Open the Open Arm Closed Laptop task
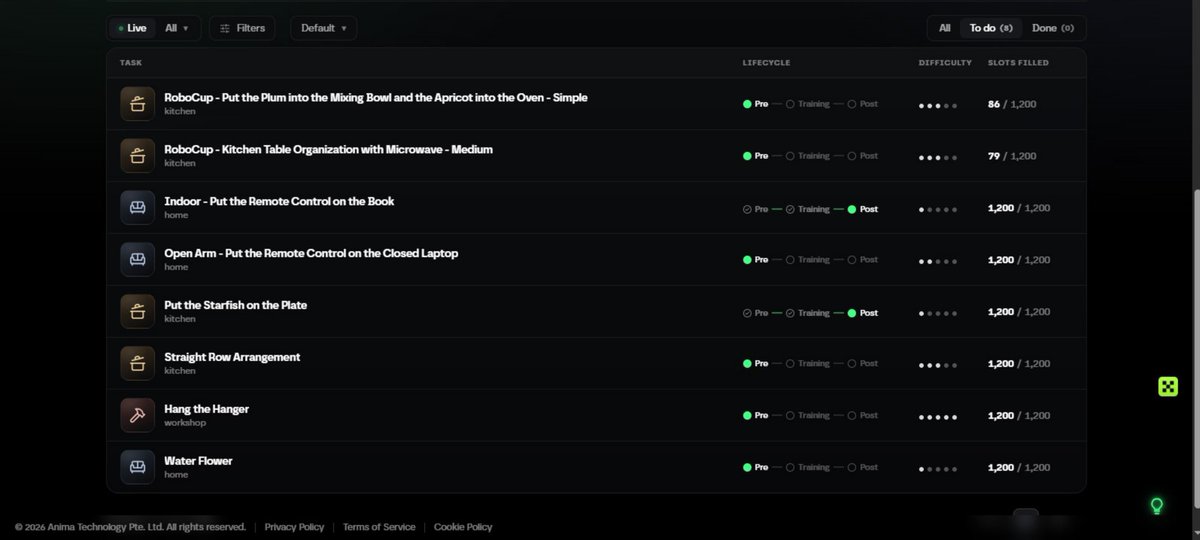Viewport: 1200px width, 540px height. (311, 254)
